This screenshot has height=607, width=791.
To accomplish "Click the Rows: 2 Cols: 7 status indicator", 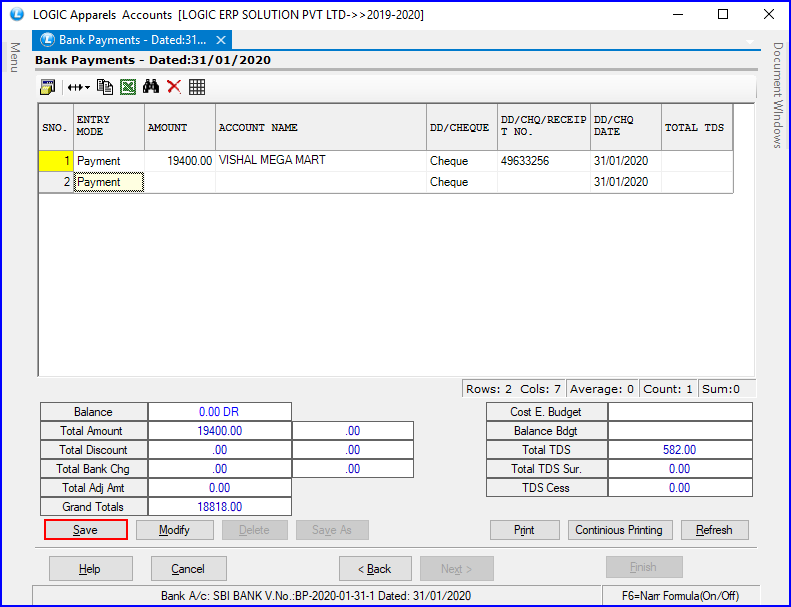I will click(x=514, y=389).
